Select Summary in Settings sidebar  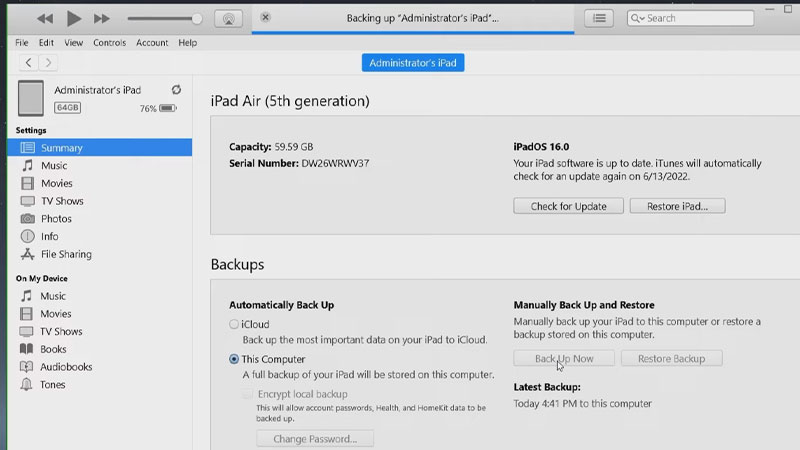pos(100,148)
